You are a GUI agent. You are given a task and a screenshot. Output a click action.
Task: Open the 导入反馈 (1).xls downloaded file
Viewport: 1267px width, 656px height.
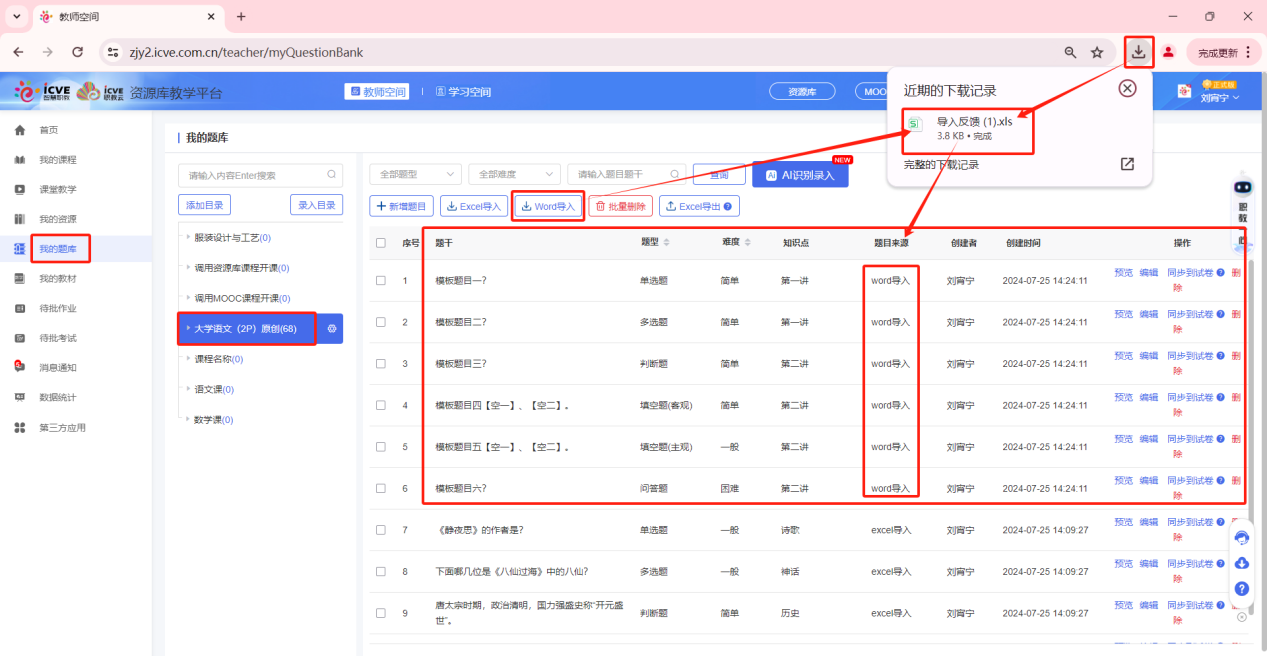pyautogui.click(x=973, y=122)
